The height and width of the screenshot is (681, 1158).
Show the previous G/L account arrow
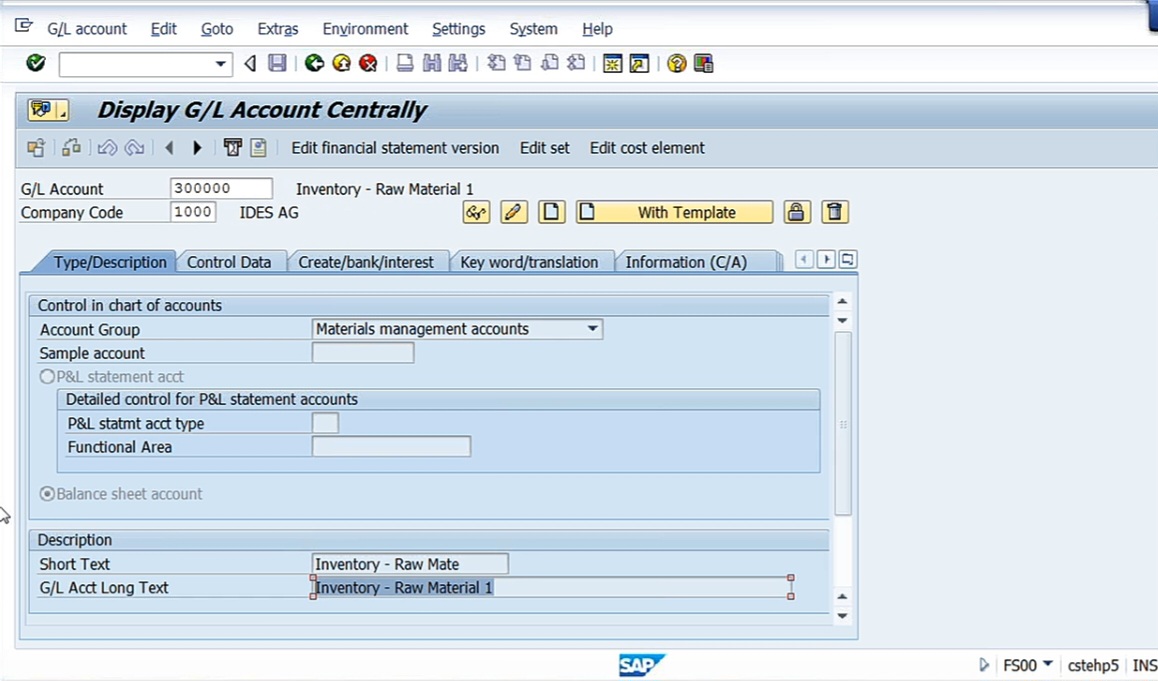[x=169, y=148]
